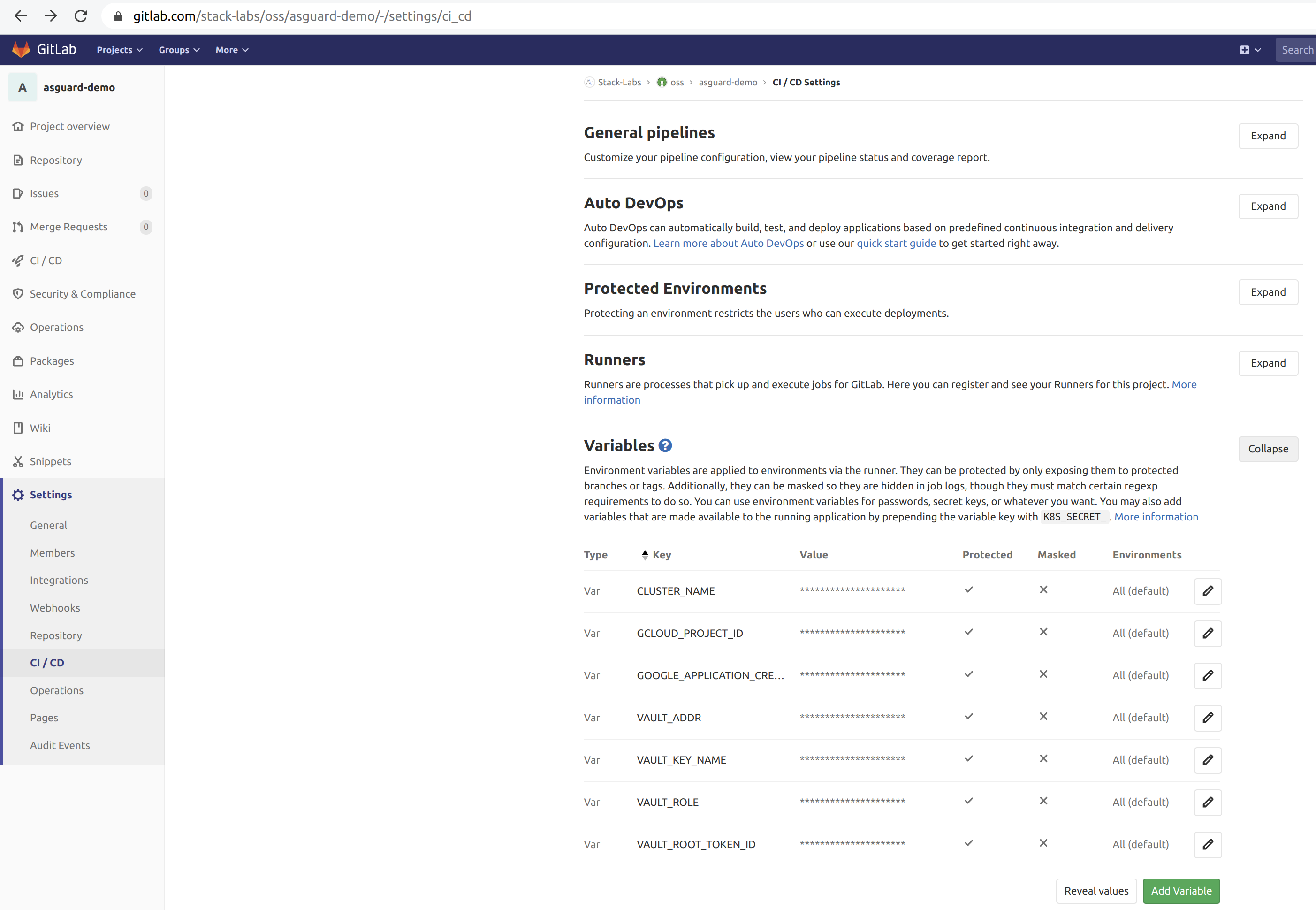Open the new project plus icon

point(1245,50)
